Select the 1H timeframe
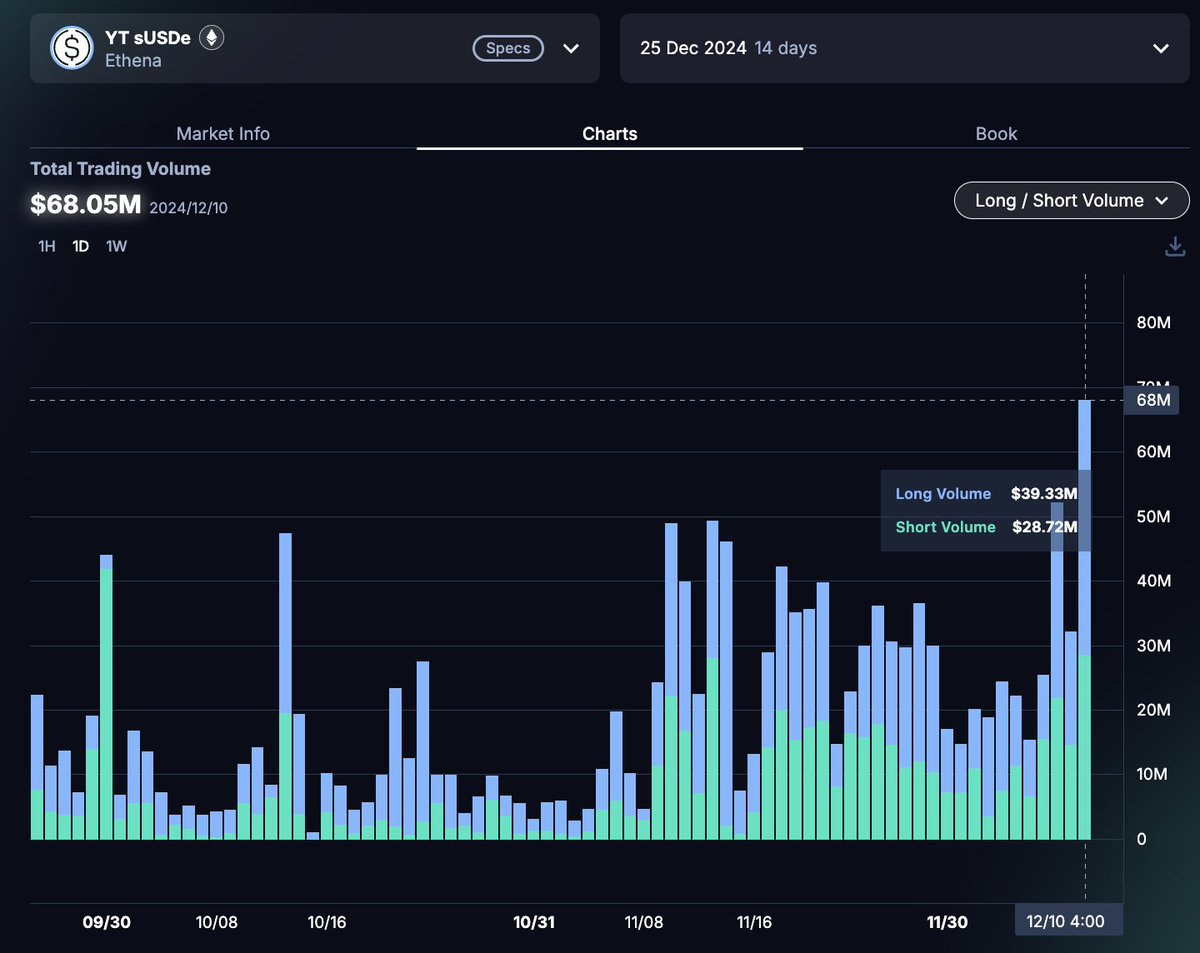Screen dimensions: 1200x953 47,246
